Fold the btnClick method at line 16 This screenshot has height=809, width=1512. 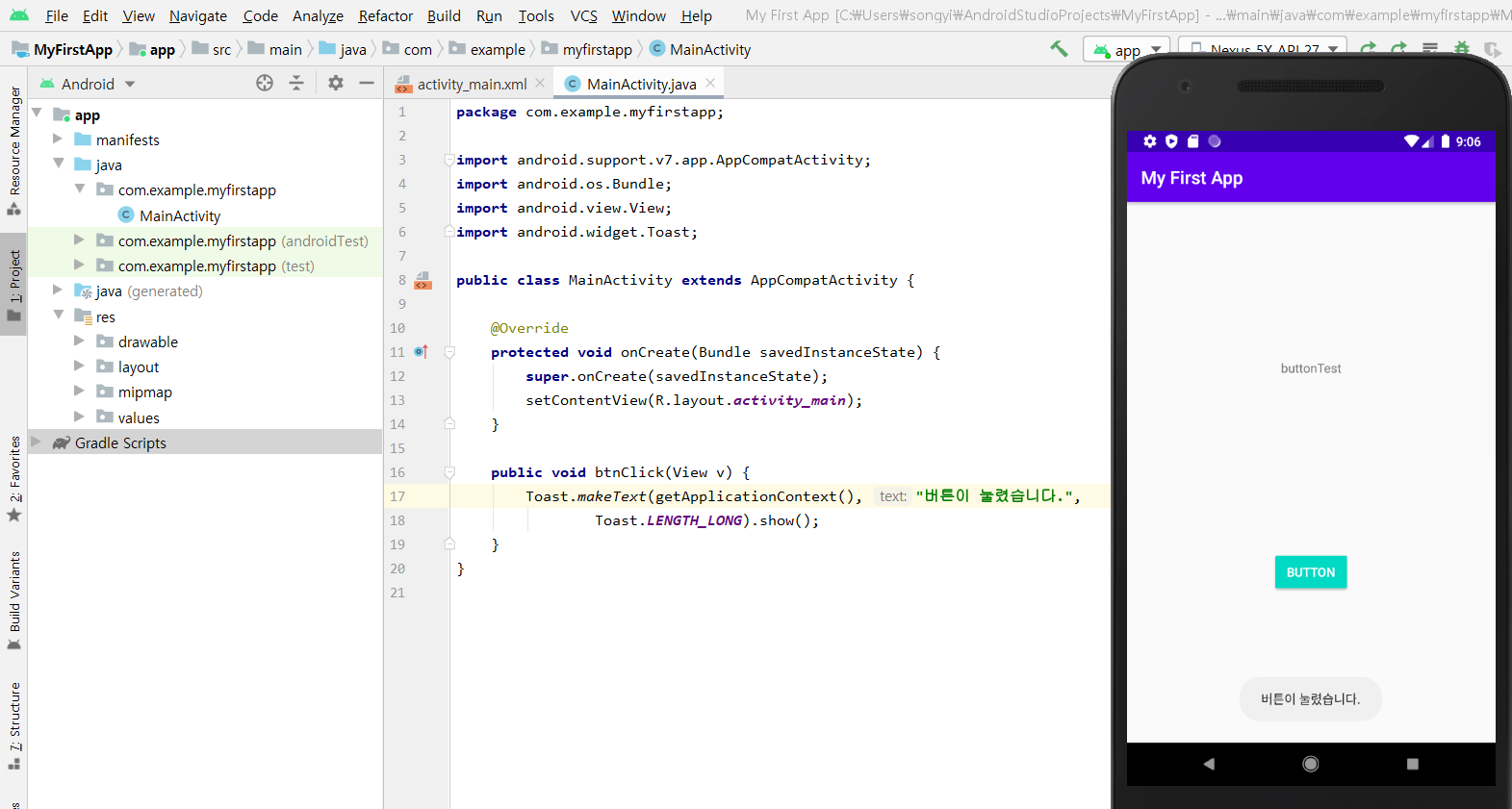tap(449, 472)
